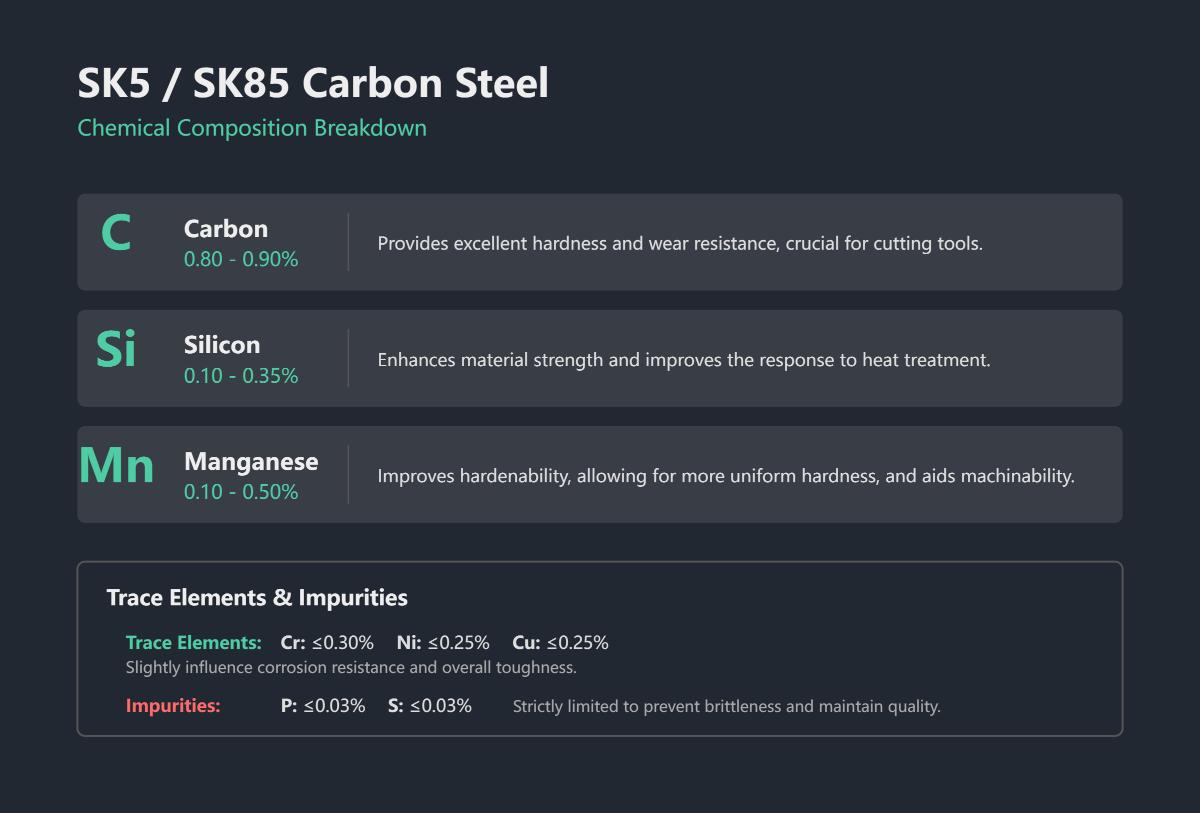Select the Manganese element name
The width and height of the screenshot is (1200, 813).
point(251,462)
